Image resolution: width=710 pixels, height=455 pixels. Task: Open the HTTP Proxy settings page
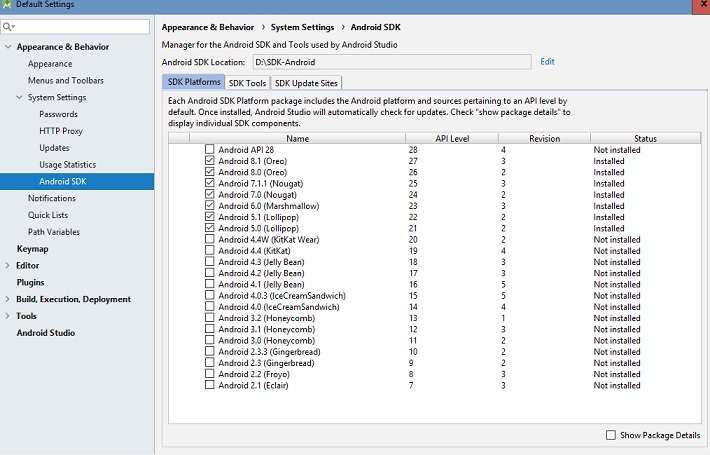tap(61, 131)
